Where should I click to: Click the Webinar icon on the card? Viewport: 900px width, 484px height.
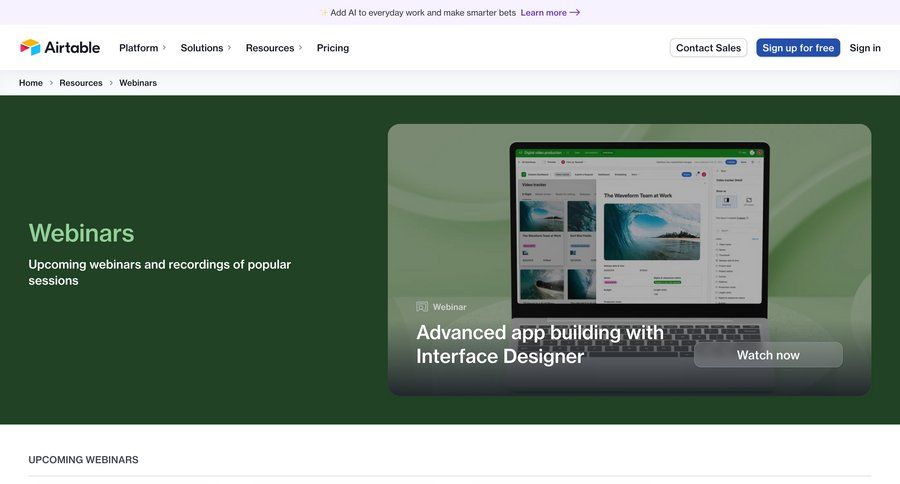click(x=422, y=307)
